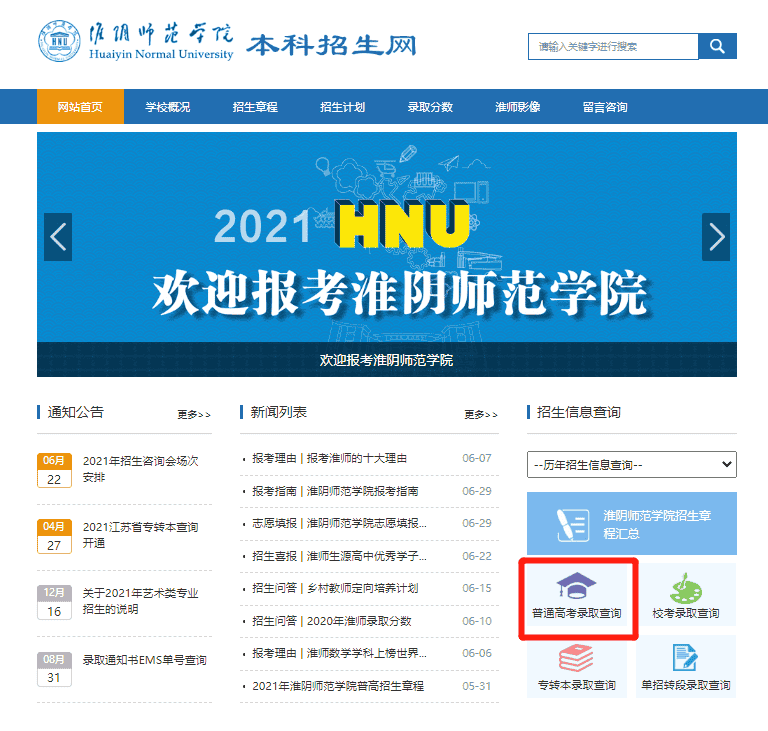Open 关于2021年艺术类专业招生的说明 notice
Screen dimensions: 768x731
[141, 601]
